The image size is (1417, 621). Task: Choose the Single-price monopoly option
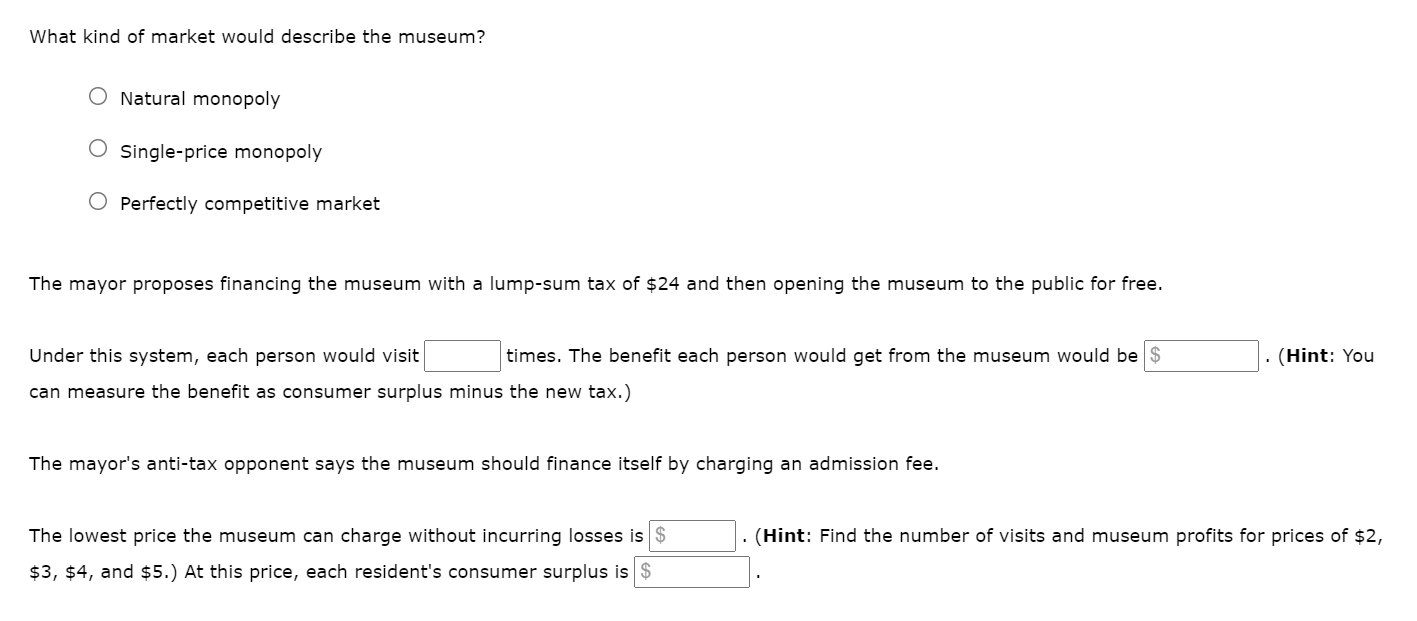coord(97,147)
